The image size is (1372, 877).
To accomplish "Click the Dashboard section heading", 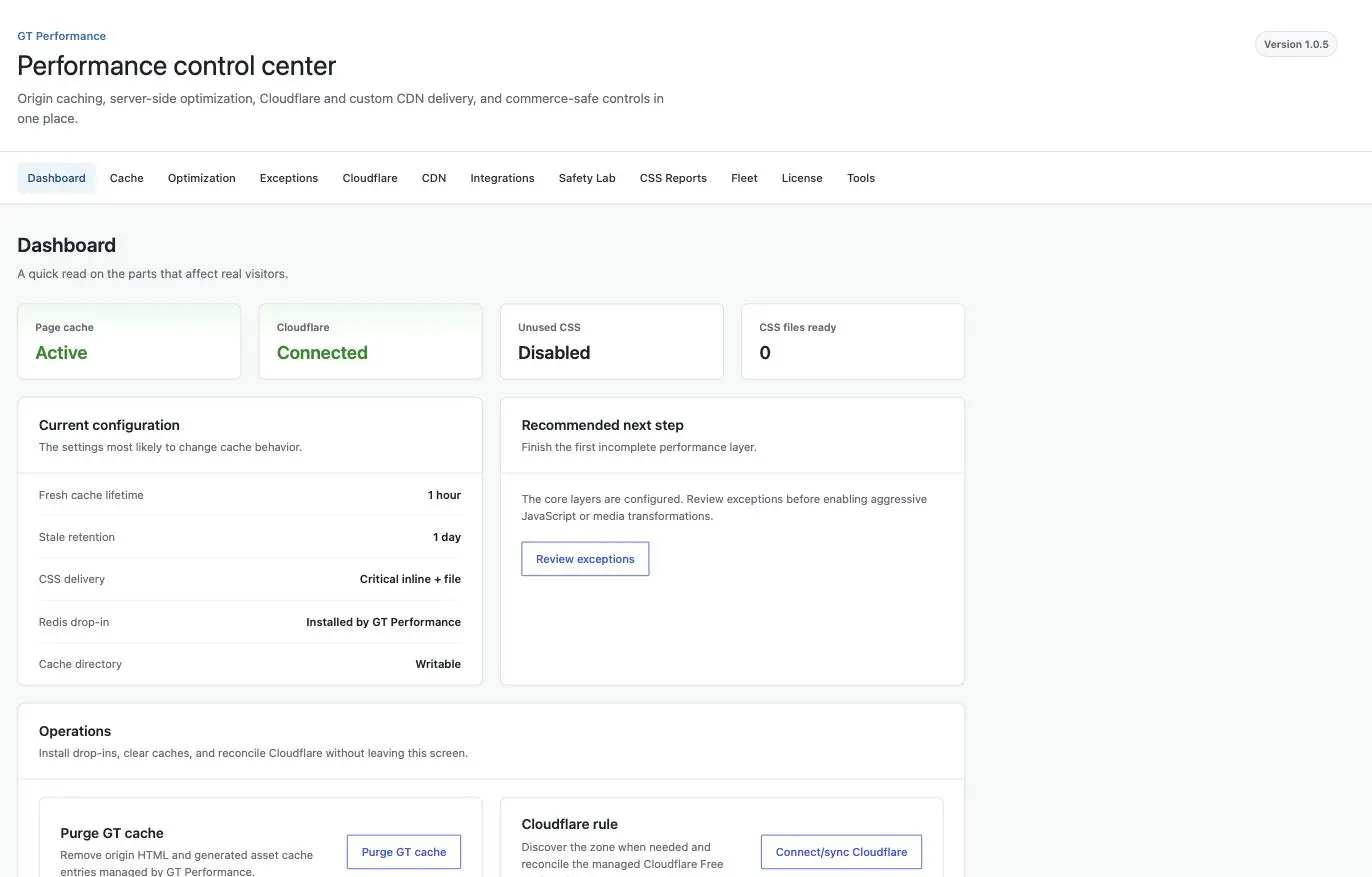I will [66, 245].
